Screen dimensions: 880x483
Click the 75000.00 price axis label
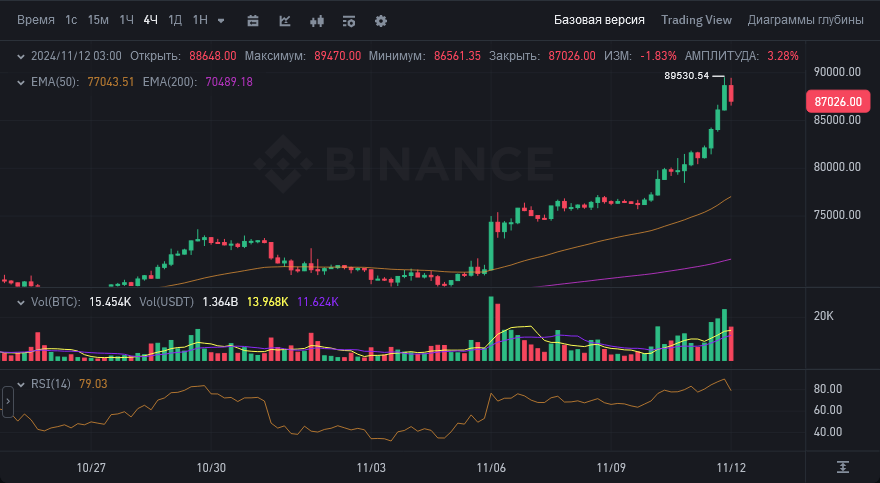pos(837,215)
